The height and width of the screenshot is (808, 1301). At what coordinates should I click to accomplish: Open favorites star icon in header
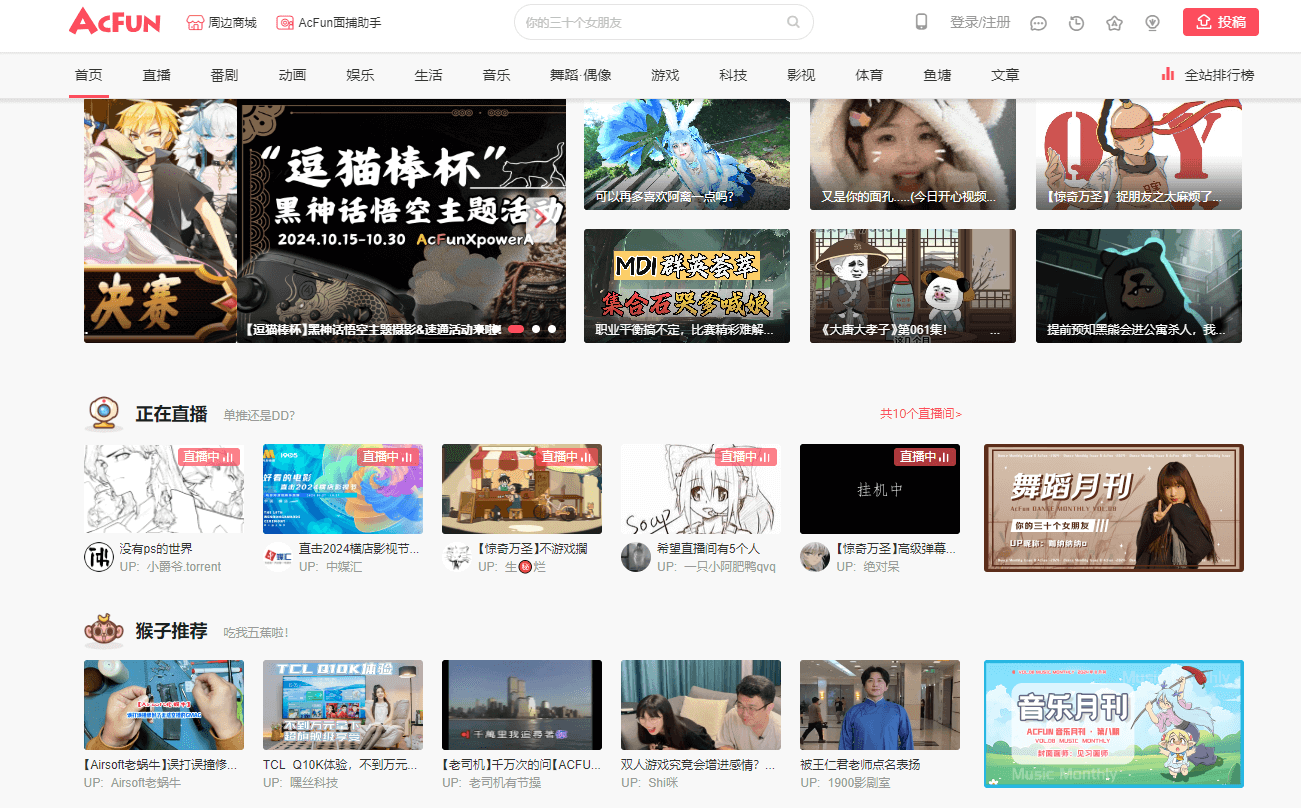[1114, 23]
